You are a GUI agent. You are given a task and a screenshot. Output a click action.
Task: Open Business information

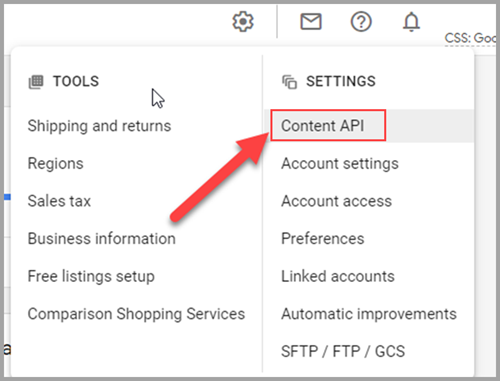pos(102,239)
